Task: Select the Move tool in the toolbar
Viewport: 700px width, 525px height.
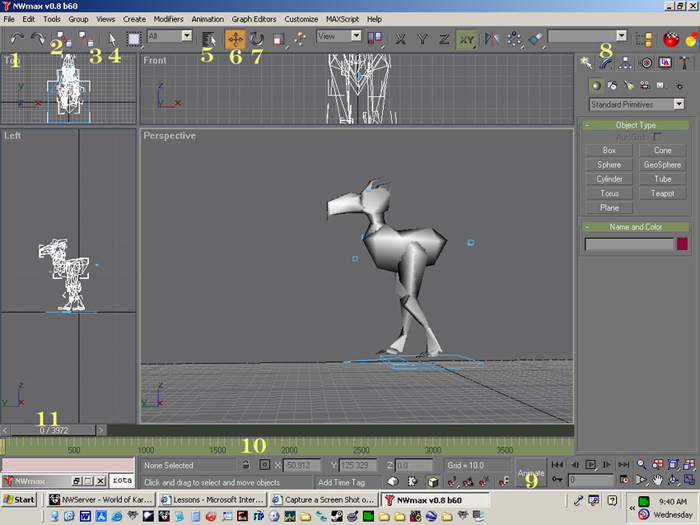Action: (236, 39)
